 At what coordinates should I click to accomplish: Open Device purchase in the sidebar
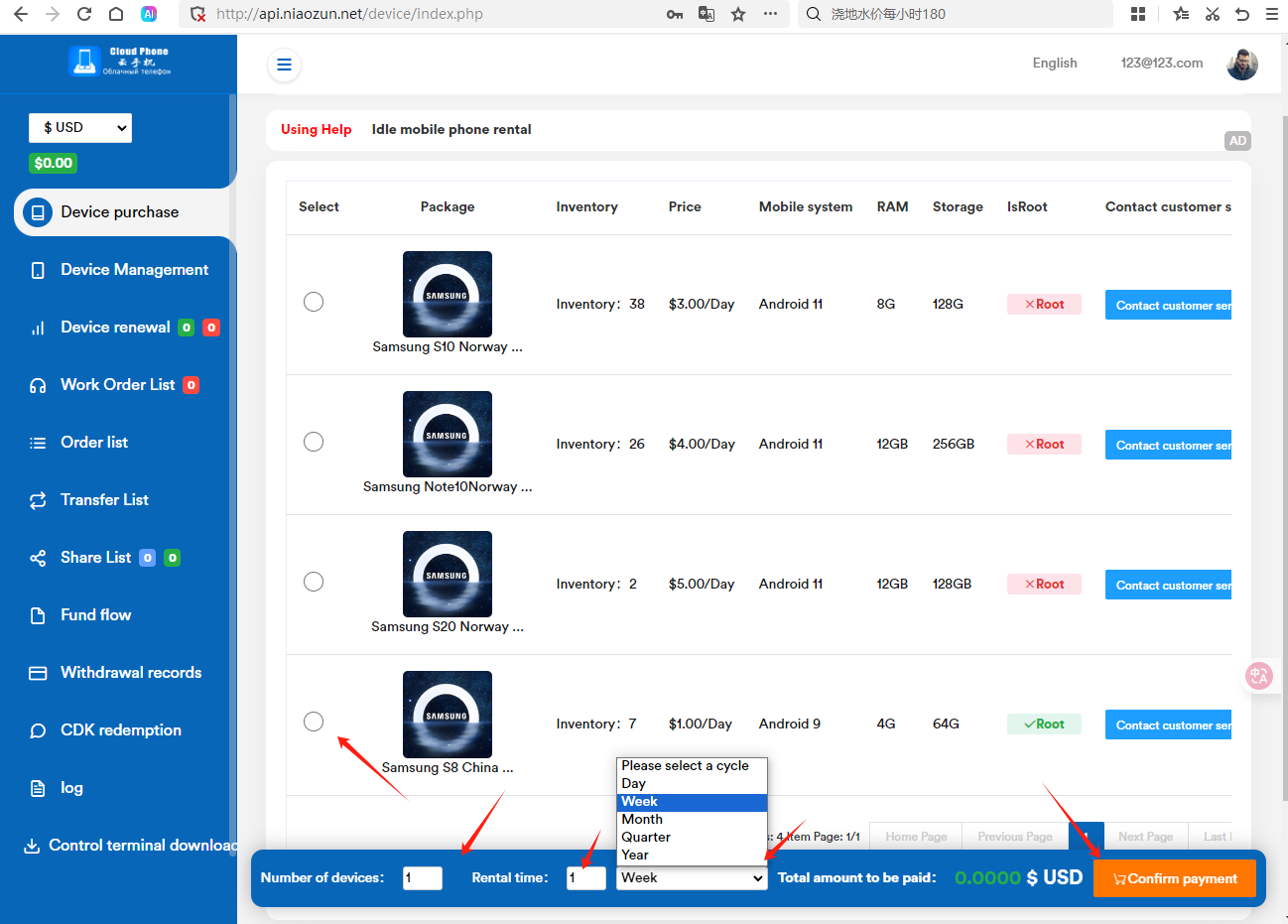pyautogui.click(x=121, y=212)
